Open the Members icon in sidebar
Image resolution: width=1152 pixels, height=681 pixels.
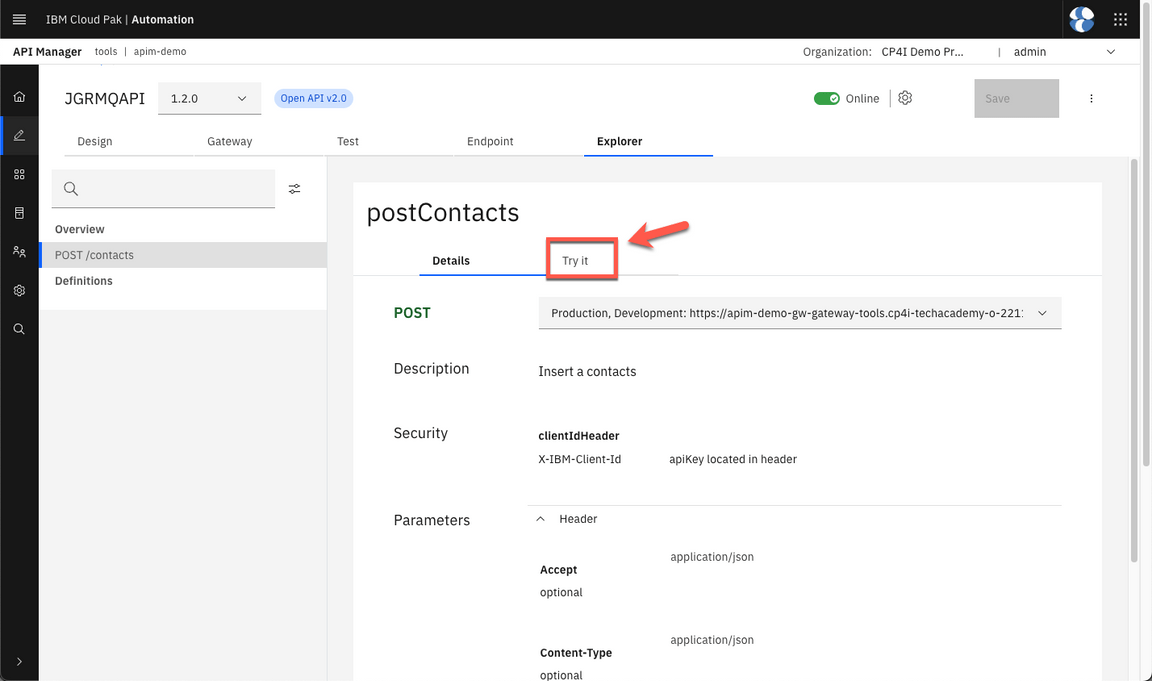(x=19, y=252)
